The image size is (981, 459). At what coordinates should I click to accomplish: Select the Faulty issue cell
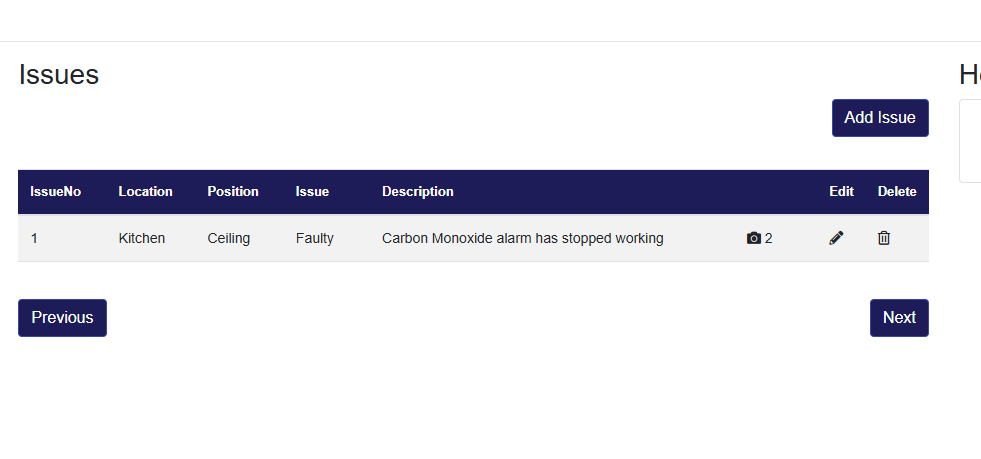(315, 238)
